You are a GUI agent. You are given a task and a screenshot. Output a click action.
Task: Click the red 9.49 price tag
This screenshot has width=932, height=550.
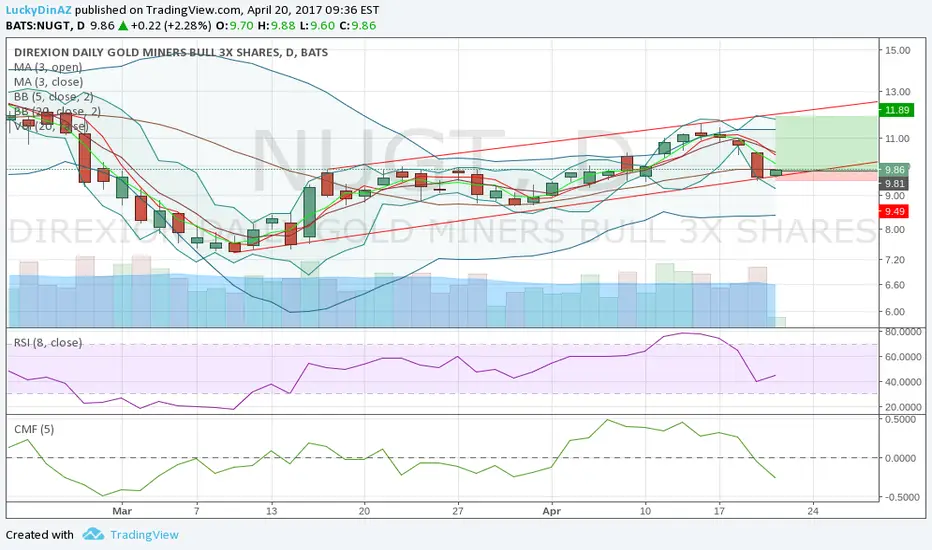[894, 211]
